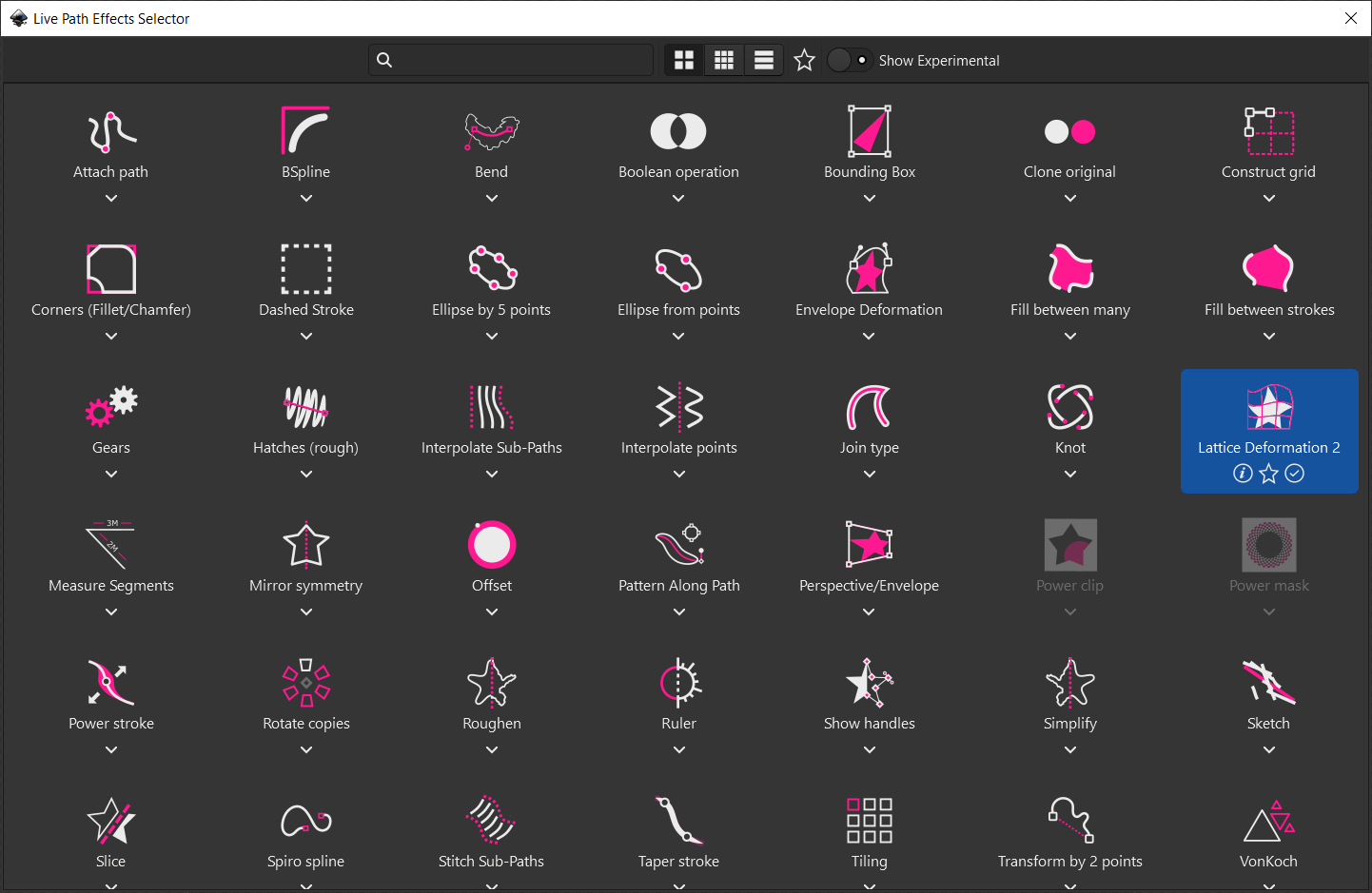Expand the chevron under Sketch
Viewport: 1372px width, 893px height.
[1269, 750]
